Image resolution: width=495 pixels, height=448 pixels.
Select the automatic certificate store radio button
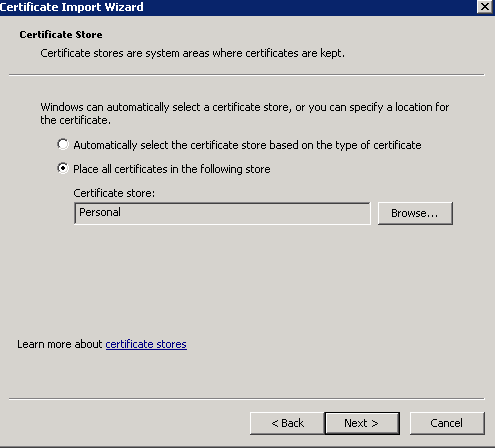(63, 144)
